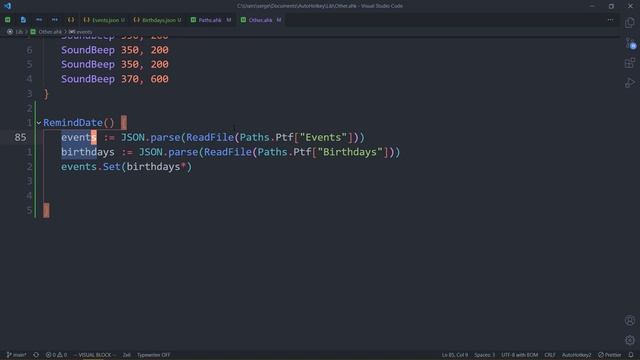This screenshot has width=640, height=360.
Task: Switch to the Other.ahk tab
Action: pos(260,20)
